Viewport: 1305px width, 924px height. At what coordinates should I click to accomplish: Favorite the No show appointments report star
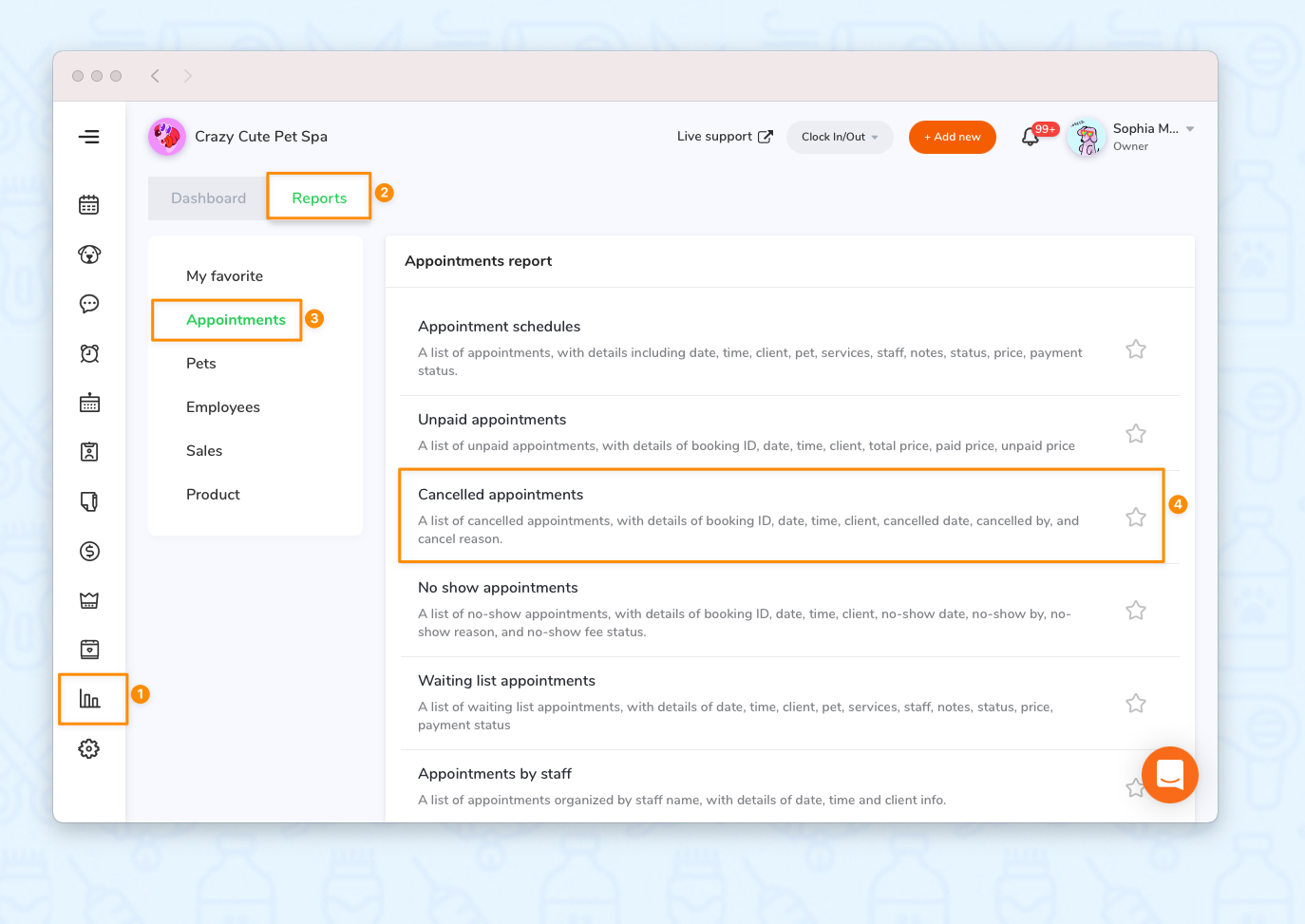pos(1136,610)
